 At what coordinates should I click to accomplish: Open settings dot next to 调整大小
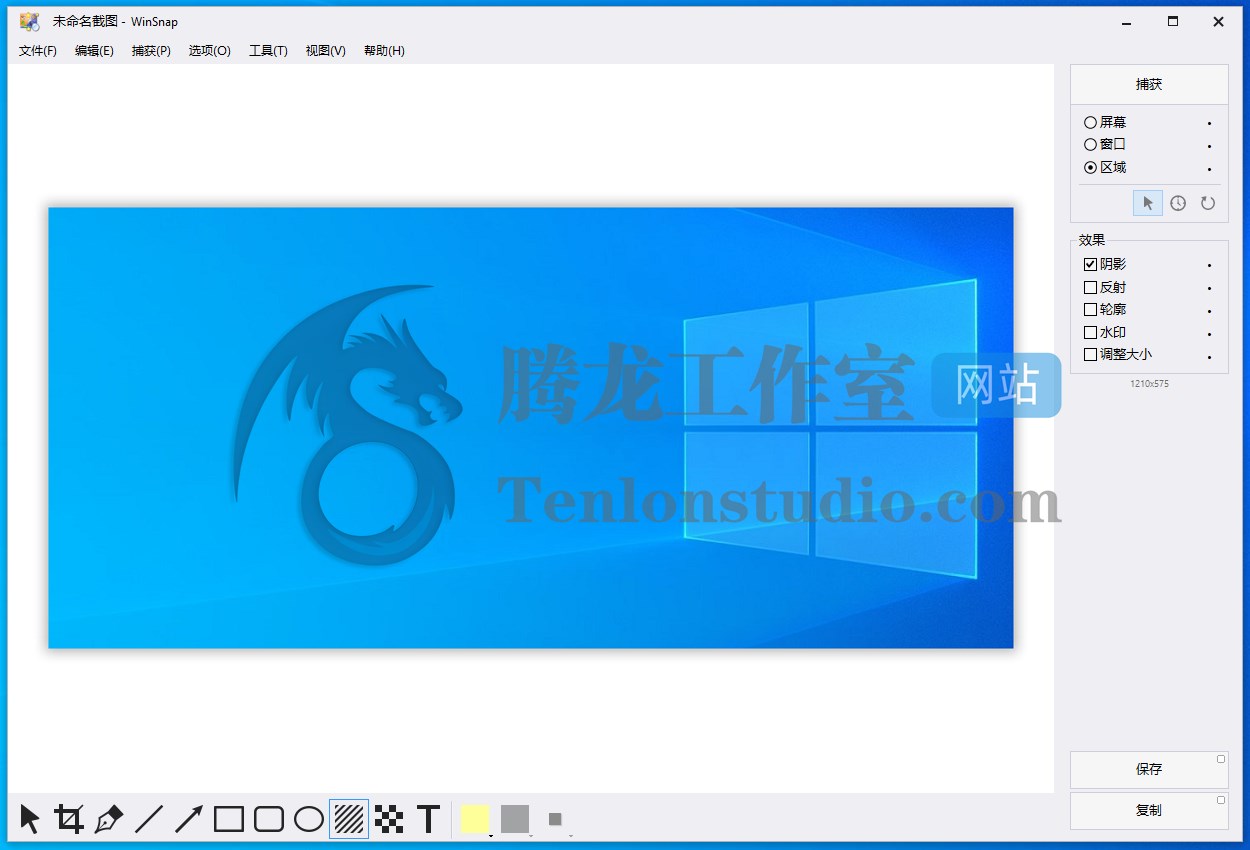pyautogui.click(x=1209, y=356)
